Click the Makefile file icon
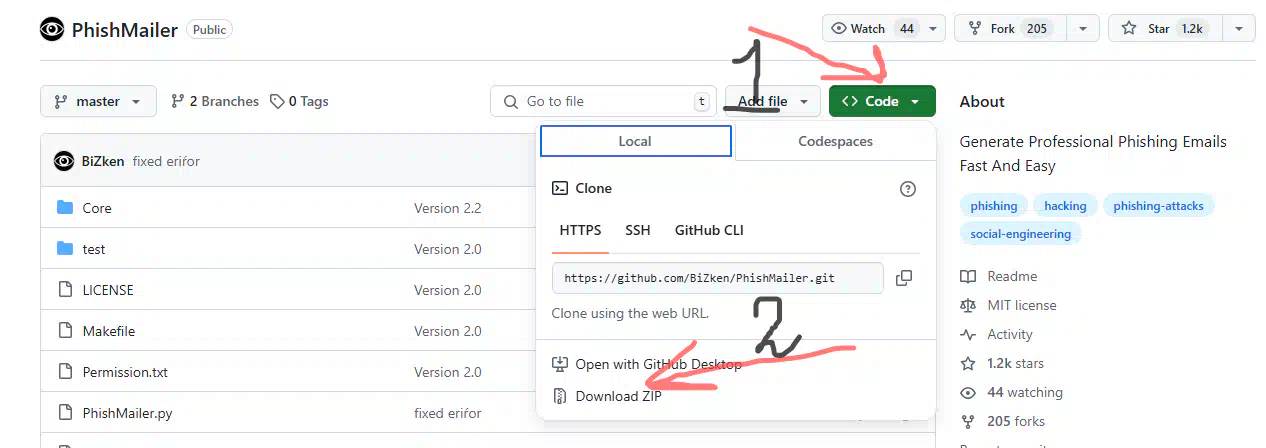This screenshot has height=448, width=1266. pos(65,331)
